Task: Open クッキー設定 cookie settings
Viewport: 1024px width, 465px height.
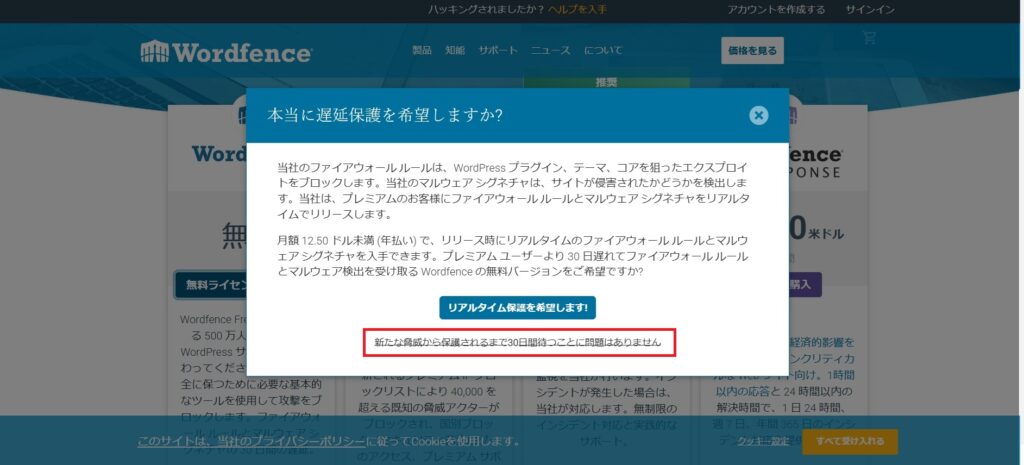Action: pos(763,441)
